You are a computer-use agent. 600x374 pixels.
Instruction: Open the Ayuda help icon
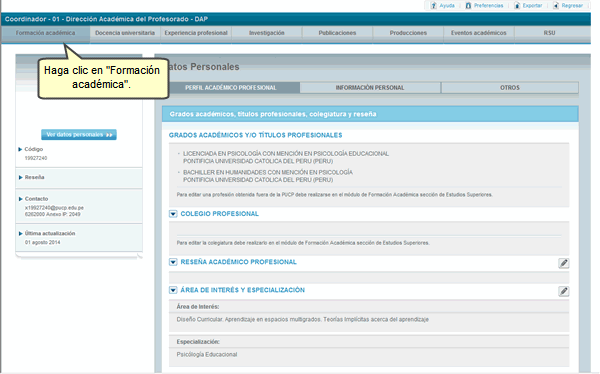pyautogui.click(x=434, y=5)
